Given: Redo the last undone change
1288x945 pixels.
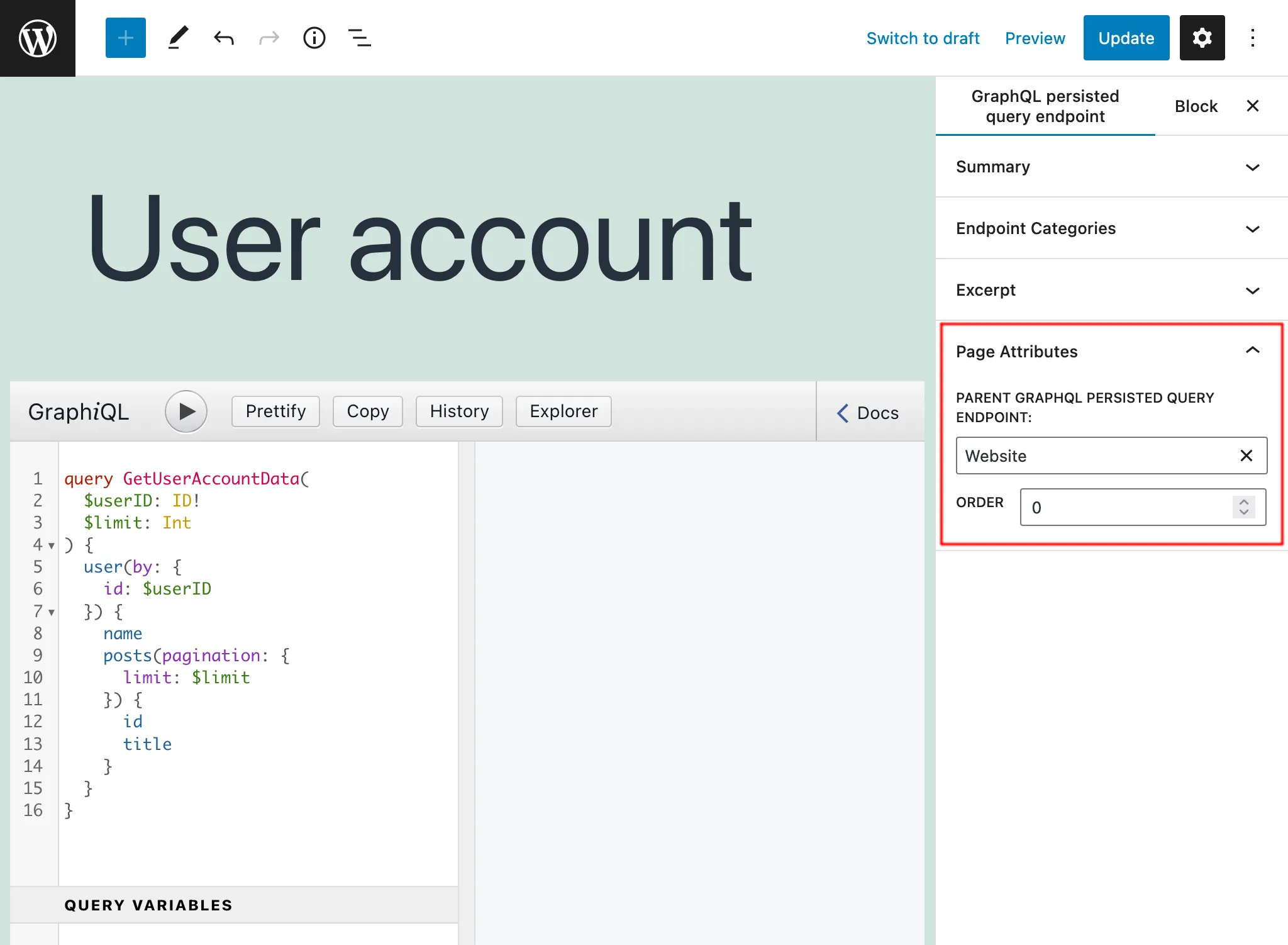Looking at the screenshot, I should tap(269, 38).
